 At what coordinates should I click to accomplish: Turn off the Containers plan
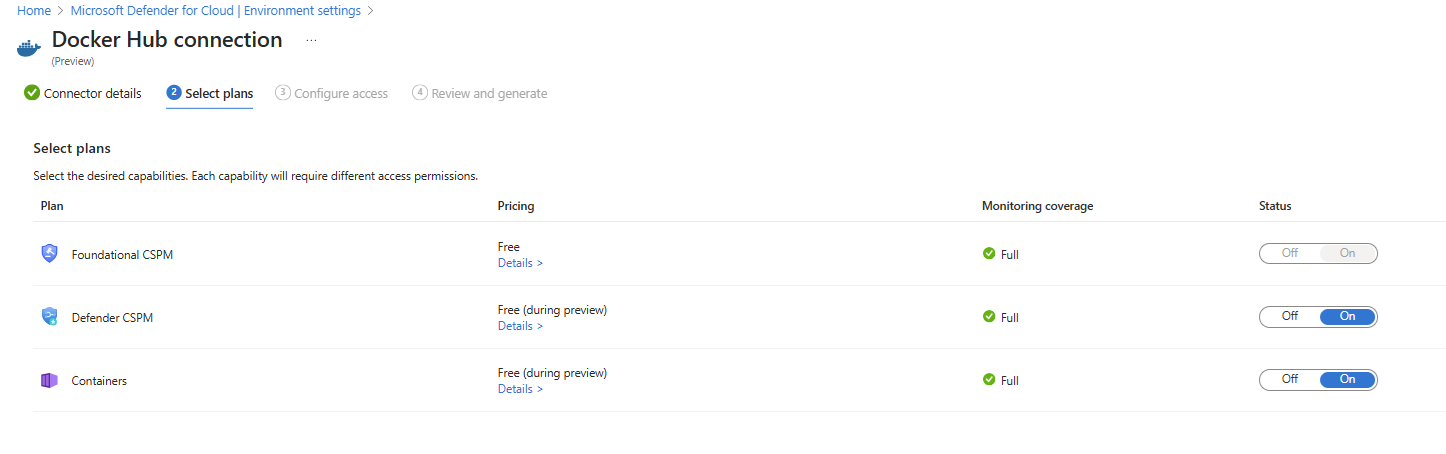pyautogui.click(x=1290, y=380)
